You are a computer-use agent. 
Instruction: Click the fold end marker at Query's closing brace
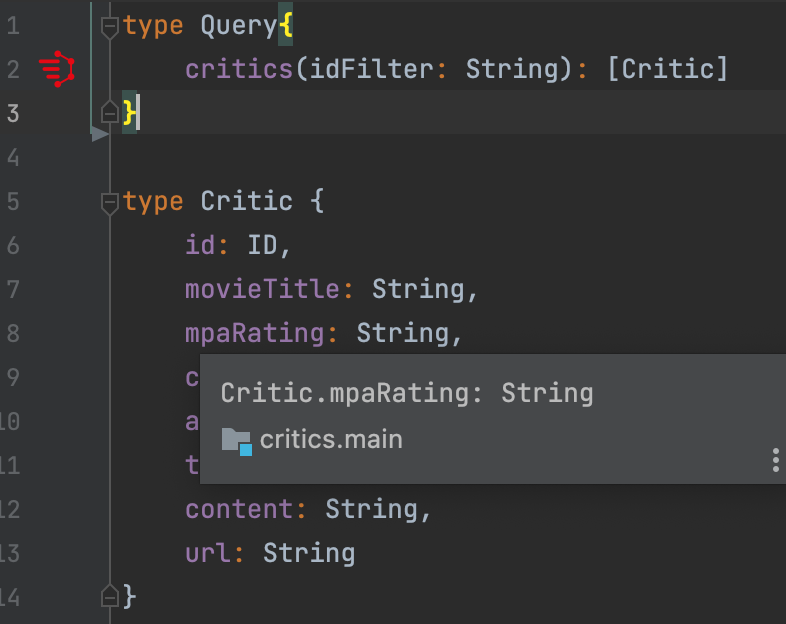click(x=110, y=110)
